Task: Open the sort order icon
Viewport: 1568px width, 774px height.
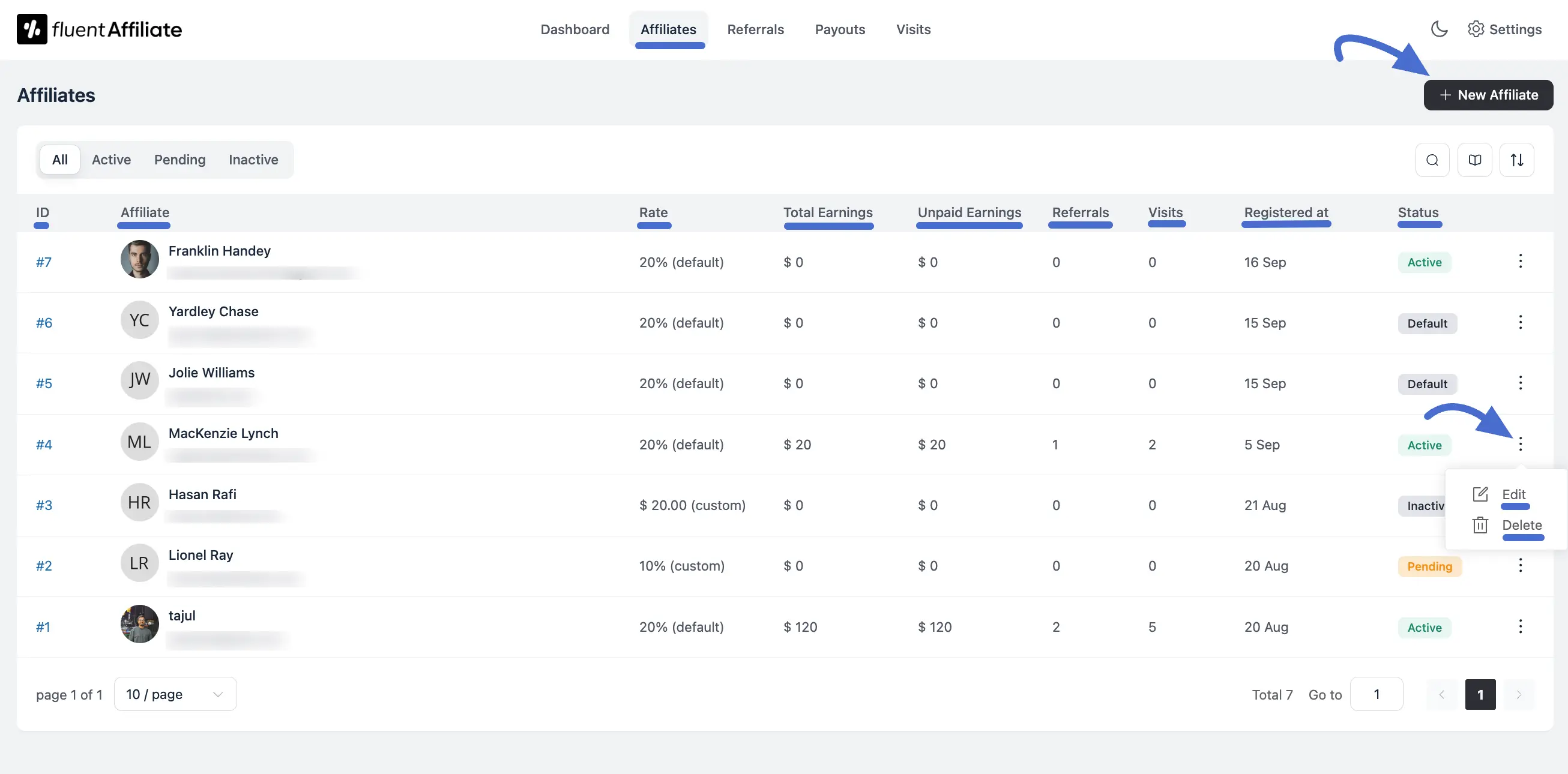Action: click(1518, 160)
